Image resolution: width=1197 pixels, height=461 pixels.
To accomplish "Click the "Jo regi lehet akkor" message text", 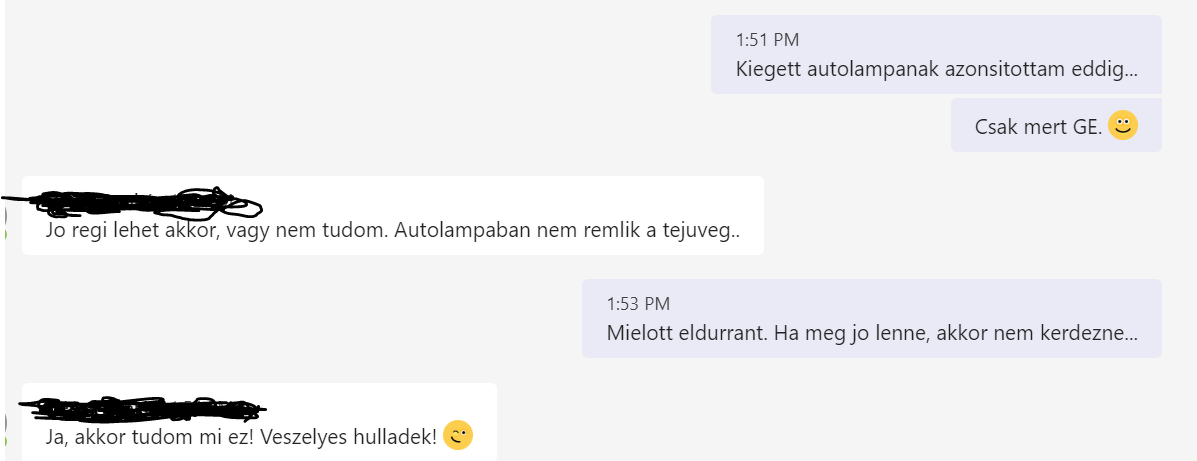I will (x=200, y=229).
